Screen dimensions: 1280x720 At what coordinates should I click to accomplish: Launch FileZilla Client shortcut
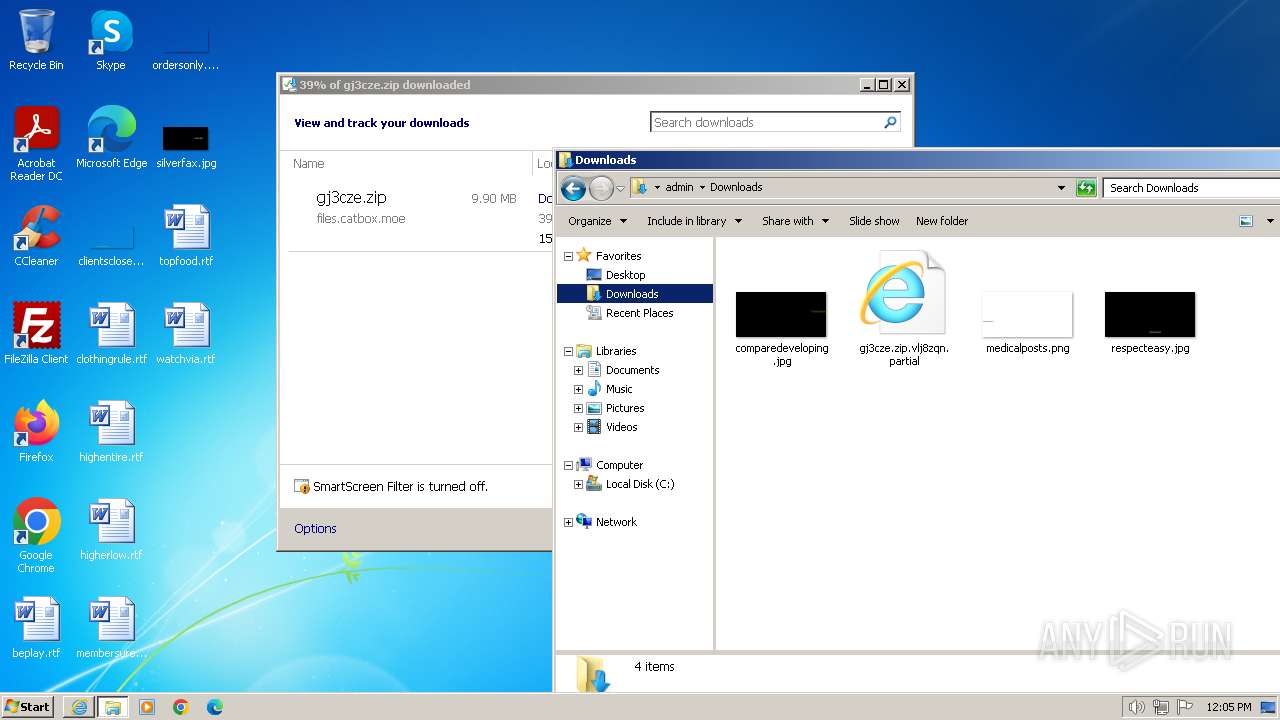click(x=36, y=334)
